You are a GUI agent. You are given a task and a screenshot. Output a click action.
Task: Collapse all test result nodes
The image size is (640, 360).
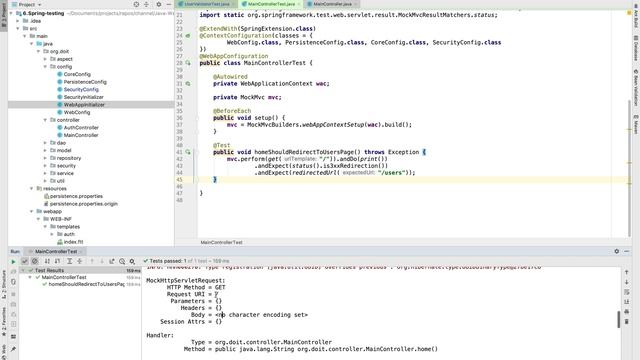[80, 261]
